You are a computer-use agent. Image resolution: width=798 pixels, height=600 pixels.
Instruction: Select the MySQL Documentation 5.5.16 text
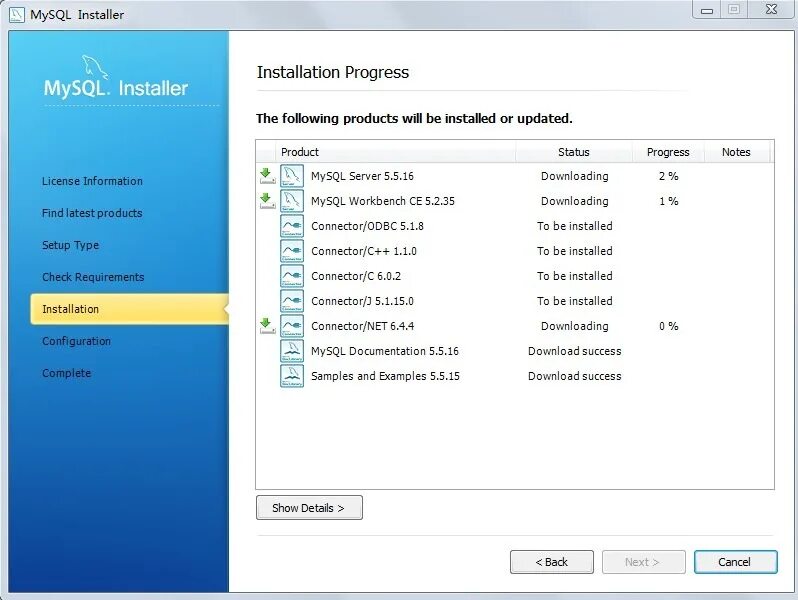coord(385,351)
